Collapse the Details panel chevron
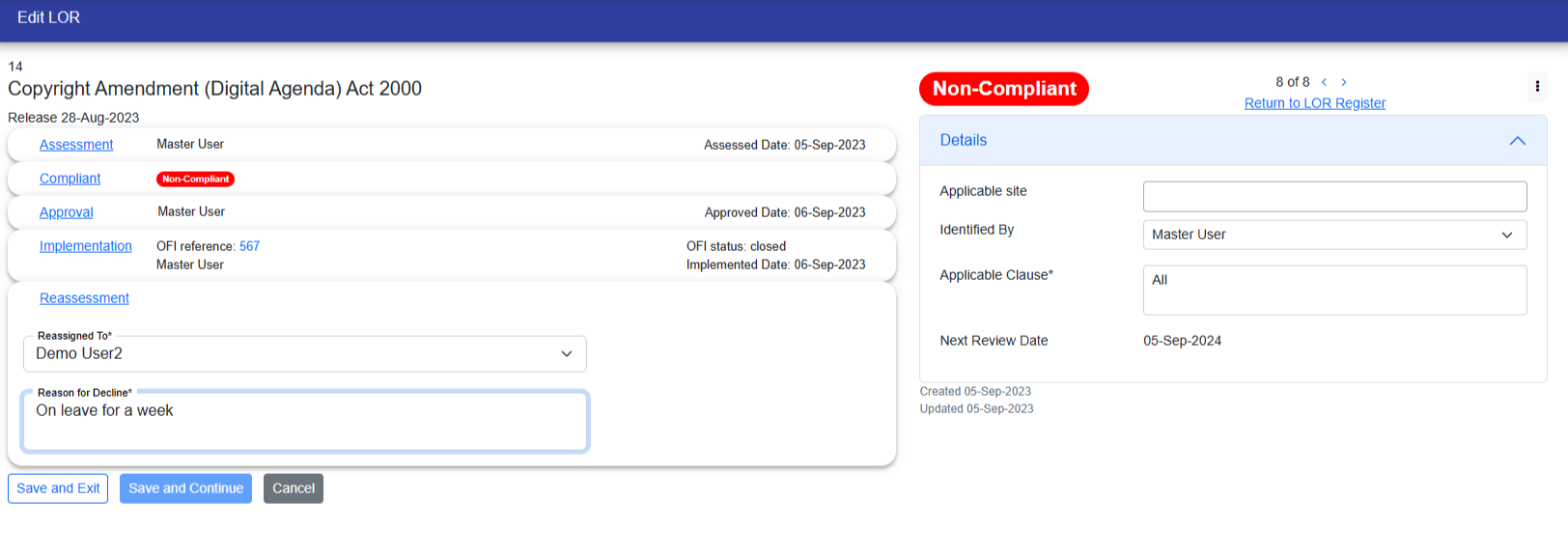 pyautogui.click(x=1517, y=141)
